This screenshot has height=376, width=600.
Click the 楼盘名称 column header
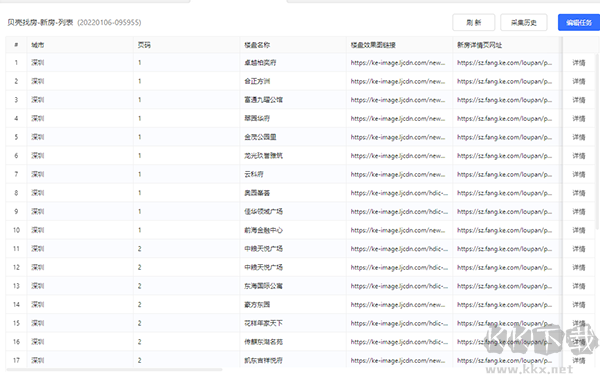[257, 45]
